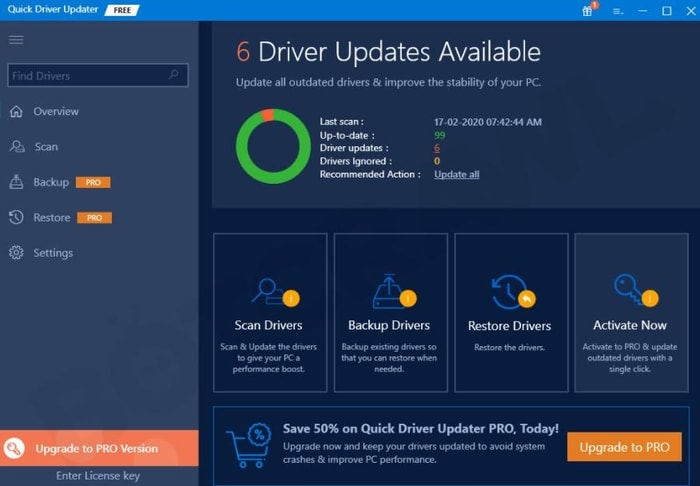Click the green driver status donut chart
This screenshot has width=700, height=486.
[273, 146]
